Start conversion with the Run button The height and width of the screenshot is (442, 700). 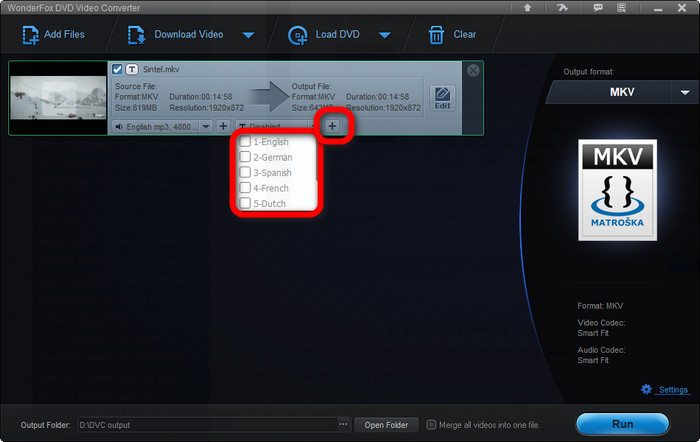click(x=622, y=424)
